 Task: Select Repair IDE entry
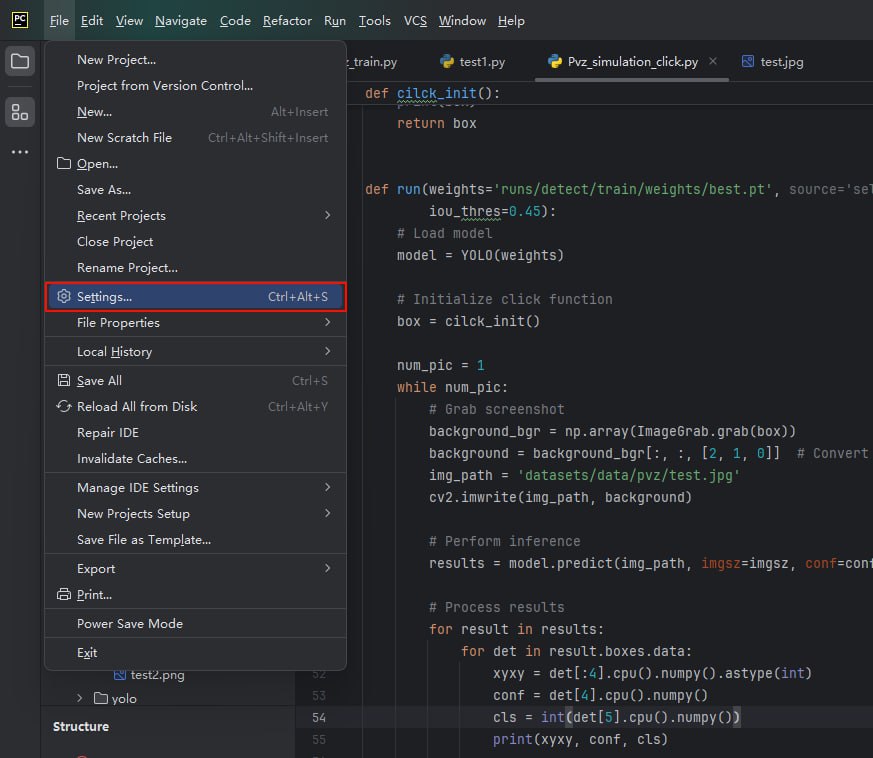(x=195, y=432)
